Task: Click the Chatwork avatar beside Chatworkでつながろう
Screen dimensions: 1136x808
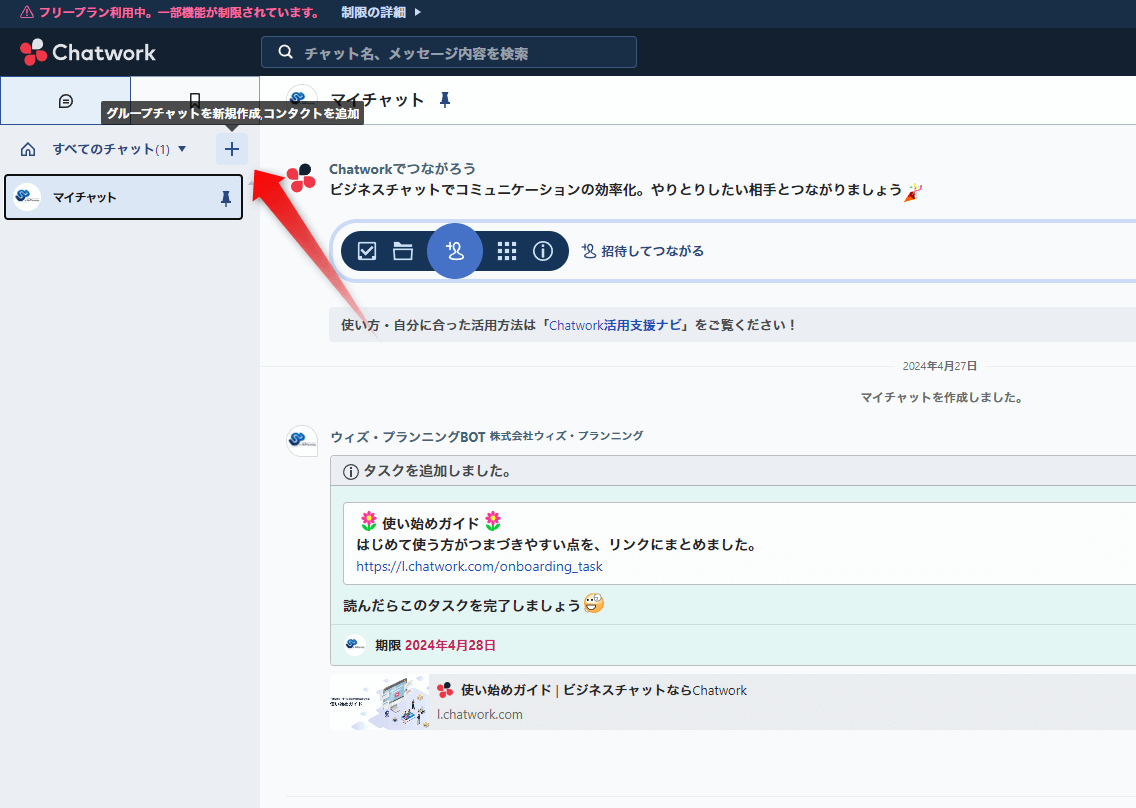Action: click(x=301, y=178)
